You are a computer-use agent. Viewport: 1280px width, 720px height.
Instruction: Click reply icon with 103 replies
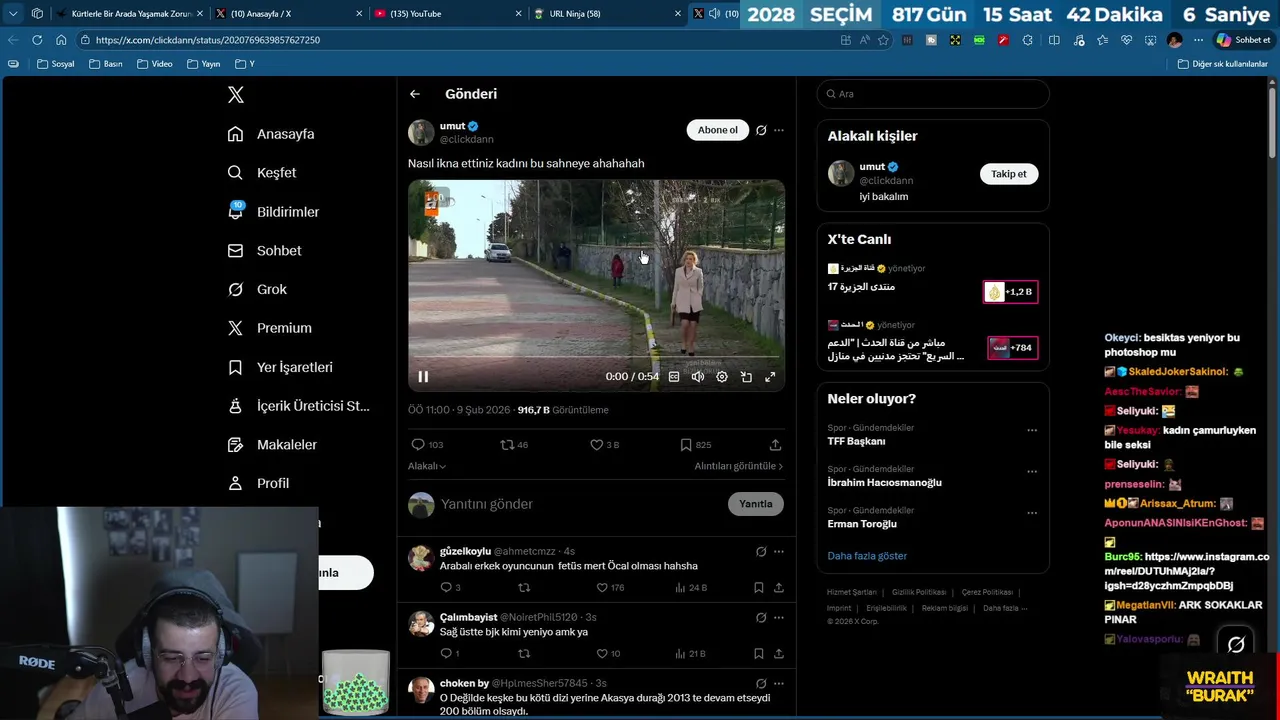pos(427,445)
